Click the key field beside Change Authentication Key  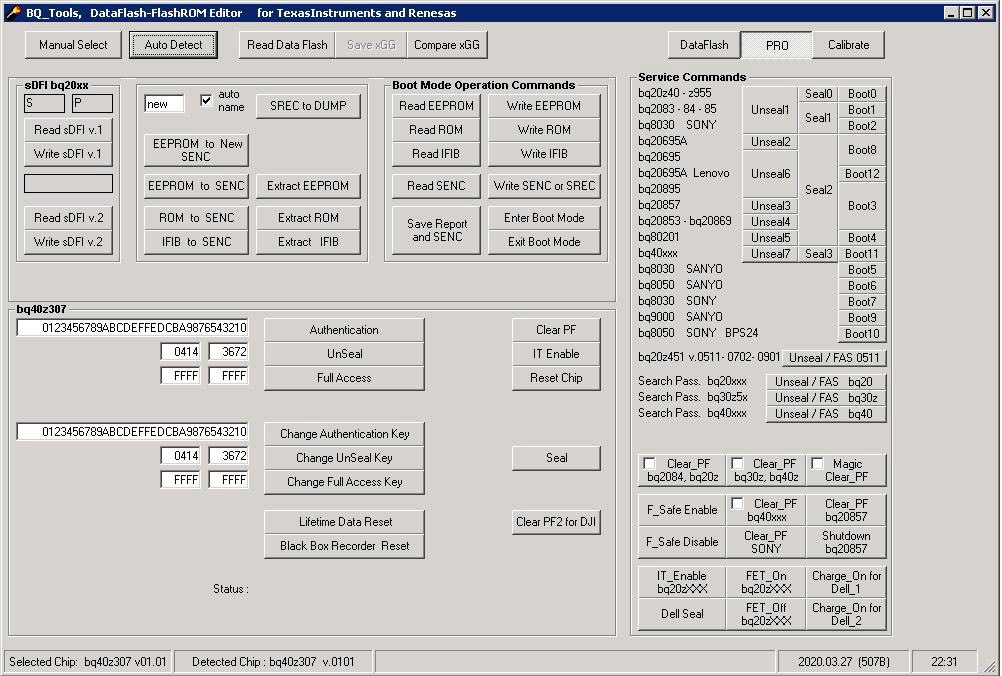click(x=132, y=431)
